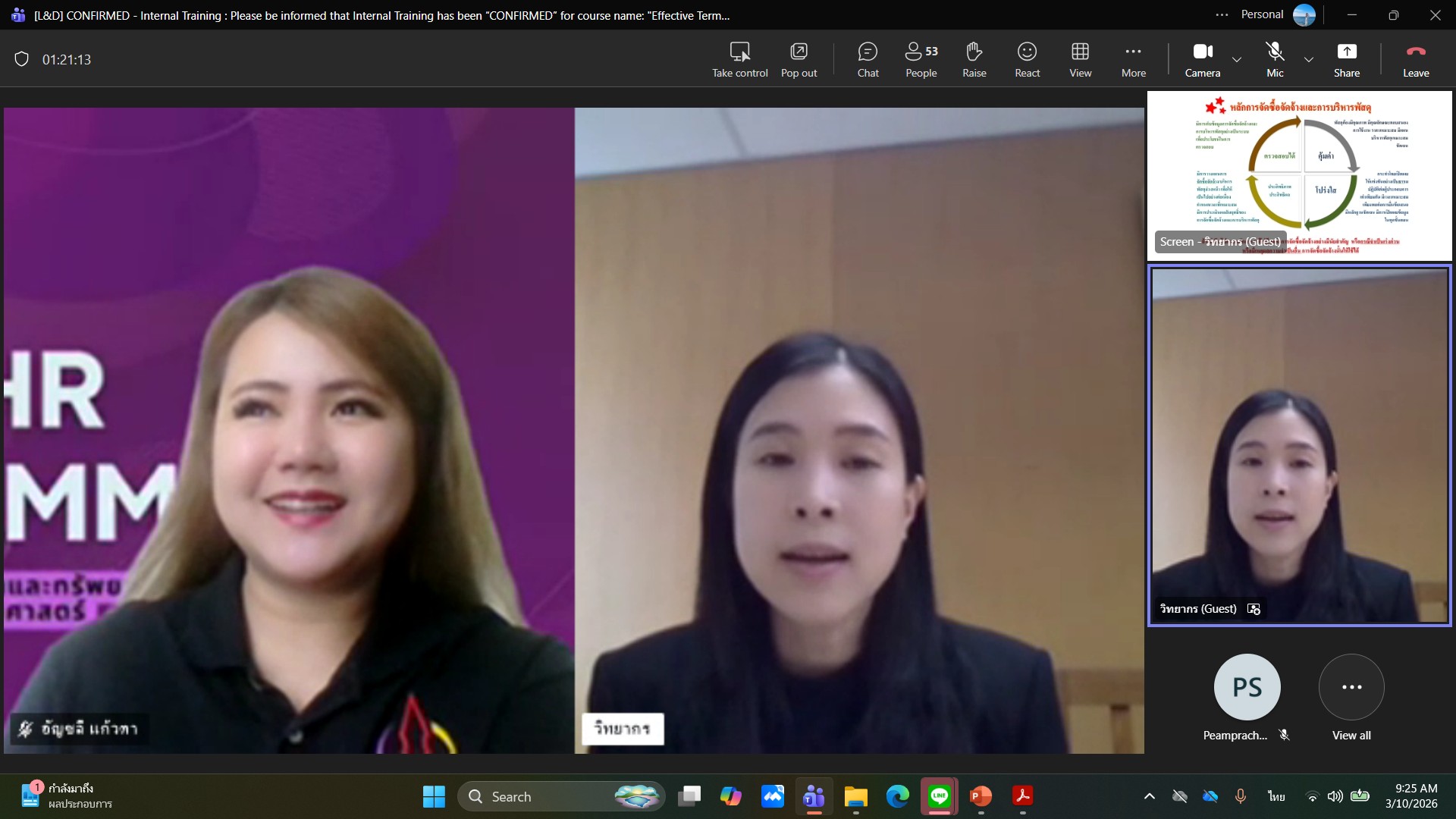Viewport: 1456px width, 819px height.
Task: Open the clock showing 9:25 AM
Action: 1411,796
